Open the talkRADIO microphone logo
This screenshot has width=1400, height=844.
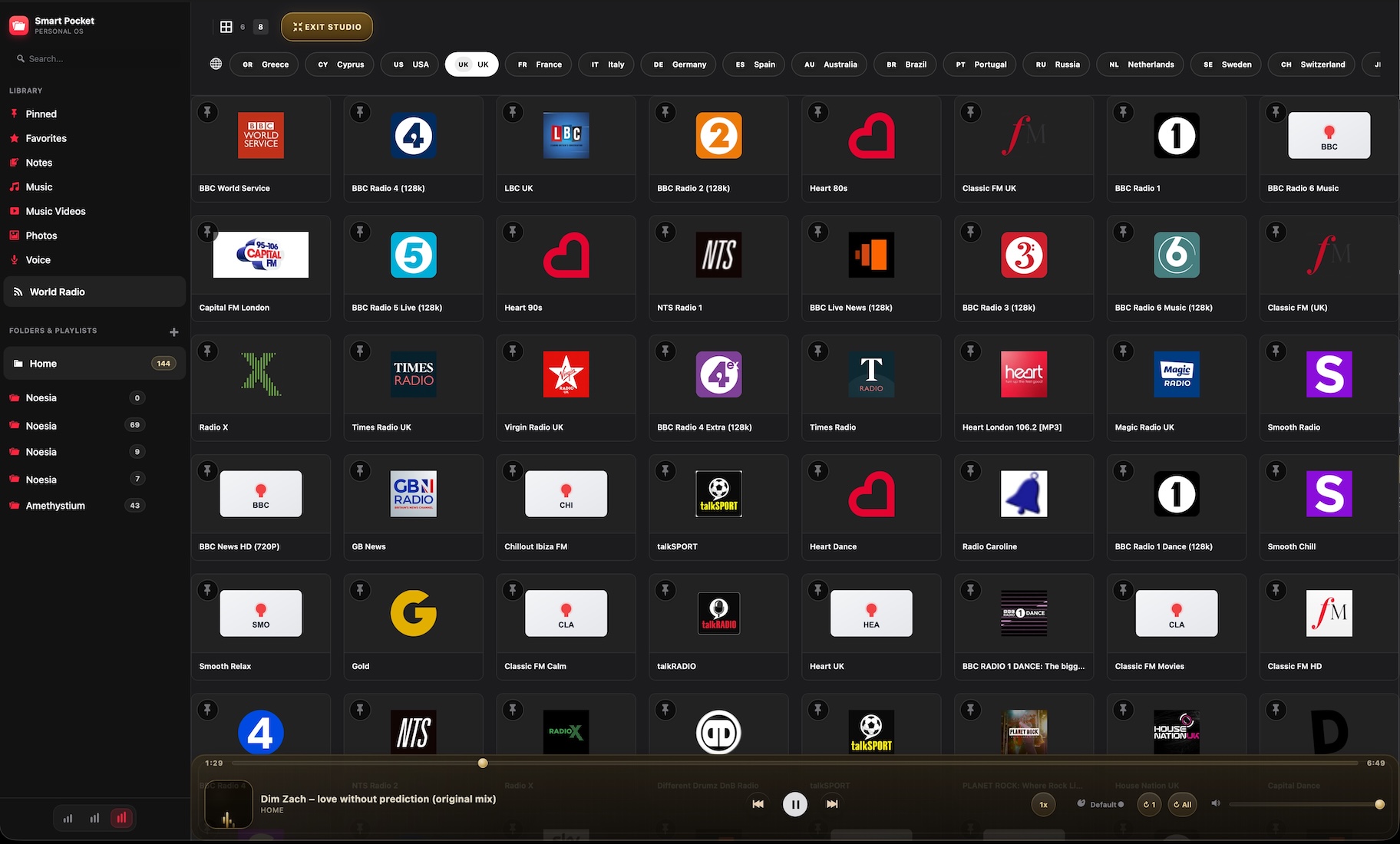tap(719, 613)
